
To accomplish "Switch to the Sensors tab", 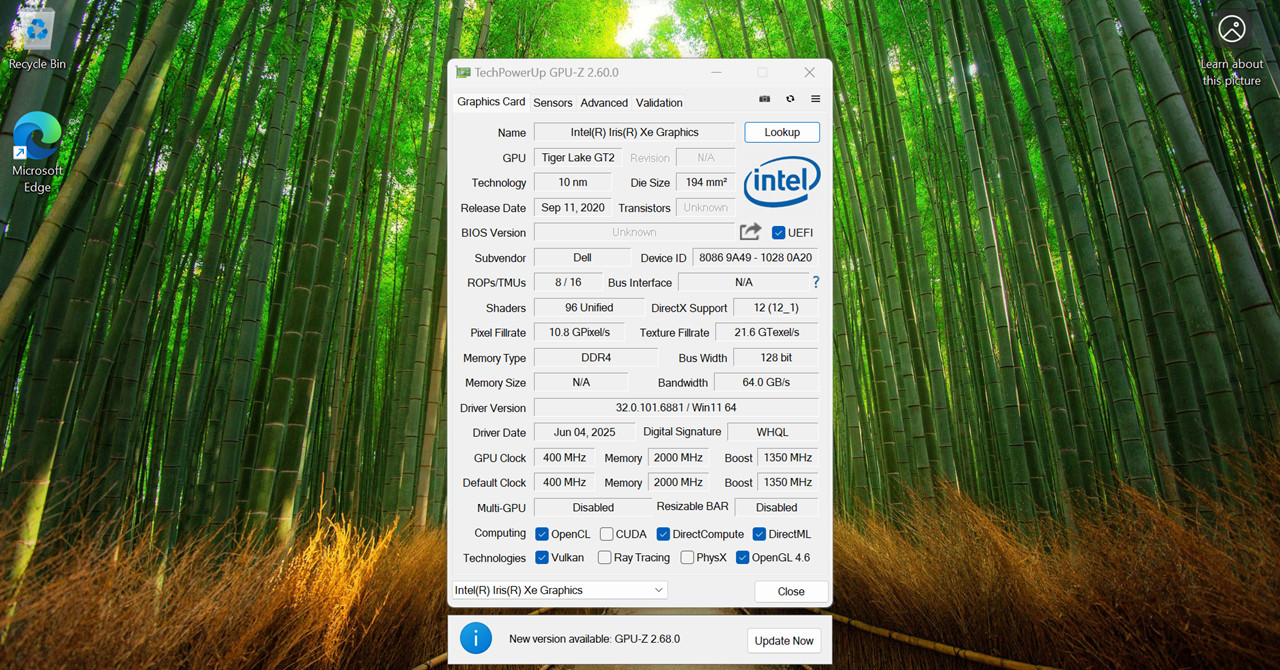I will click(553, 103).
